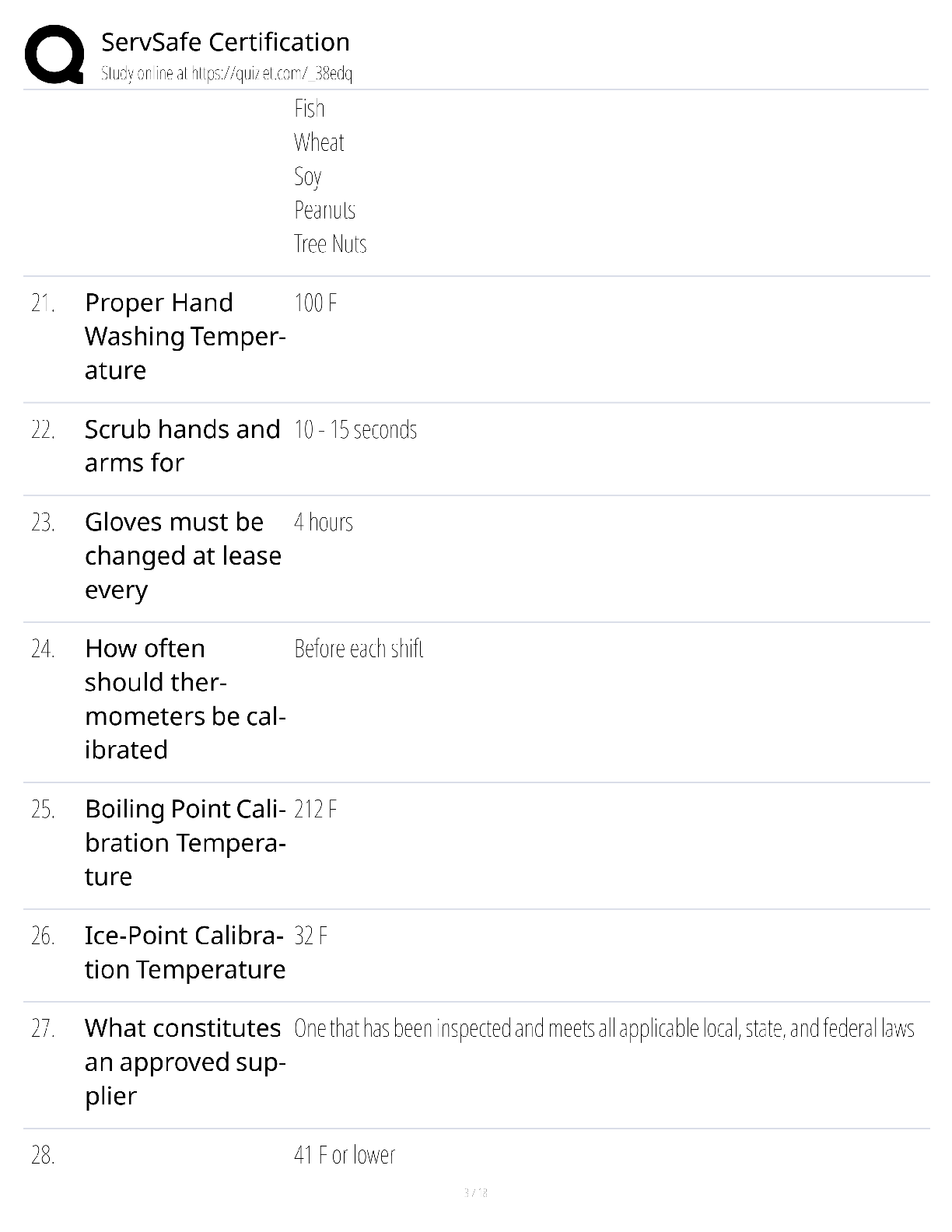Open the quizlet.com study link
Image resolution: width=952 pixels, height=1232 pixels.
pyautogui.click(x=226, y=74)
